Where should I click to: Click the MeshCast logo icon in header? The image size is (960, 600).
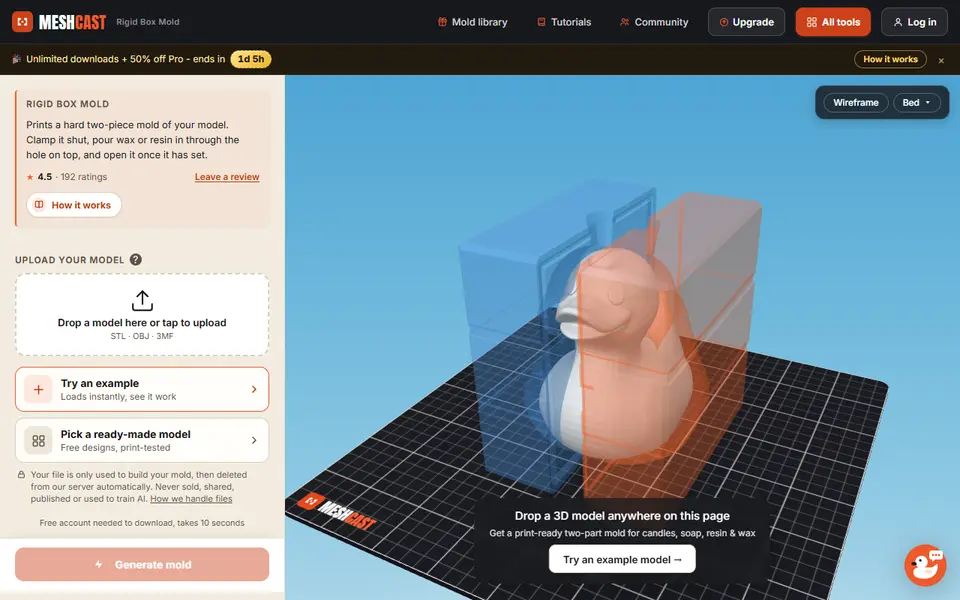pyautogui.click(x=23, y=22)
